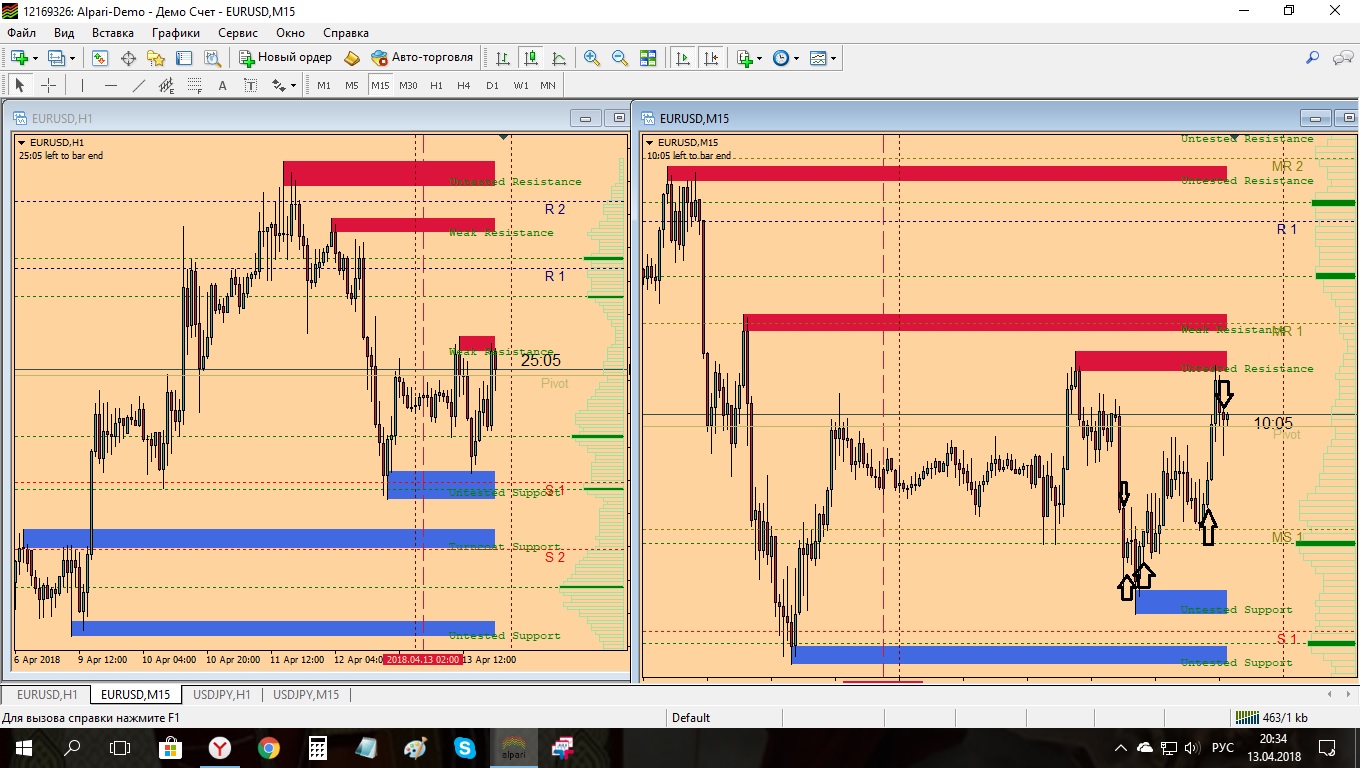Switch to MN timeframe
Viewport: 1360px width, 768px height.
click(x=548, y=85)
